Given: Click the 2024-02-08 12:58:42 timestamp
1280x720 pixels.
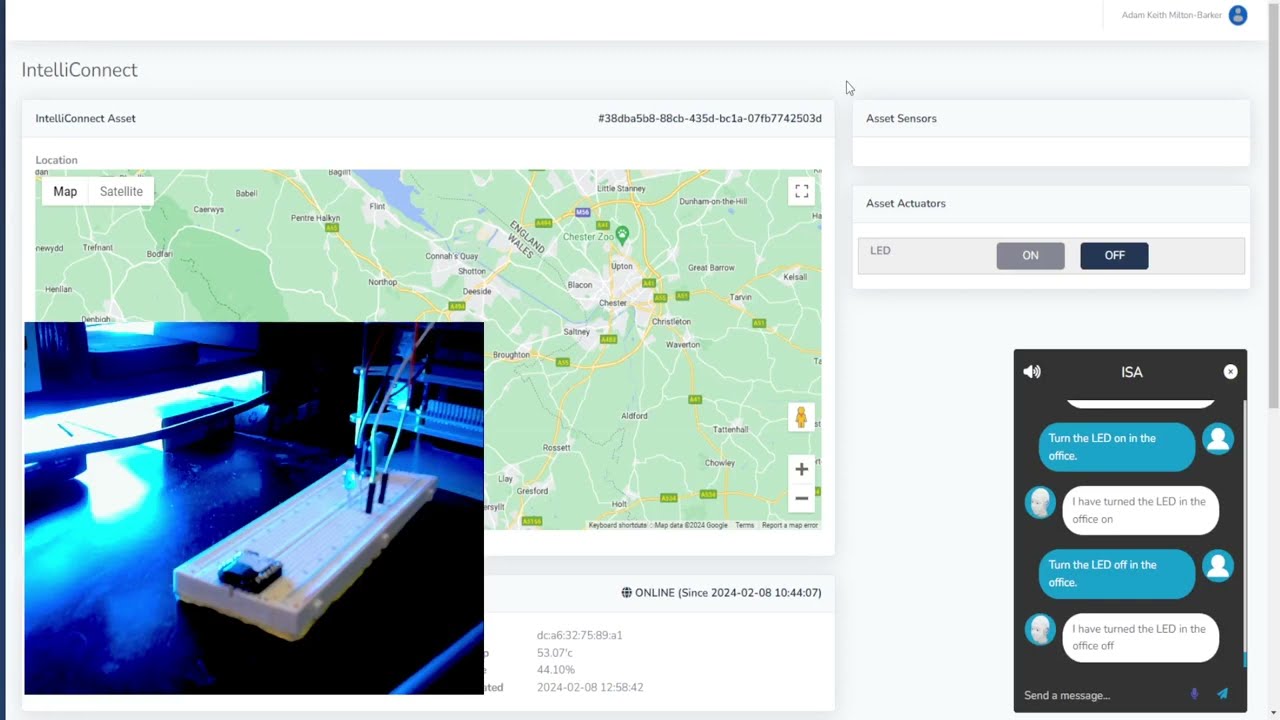Looking at the screenshot, I should coord(590,688).
